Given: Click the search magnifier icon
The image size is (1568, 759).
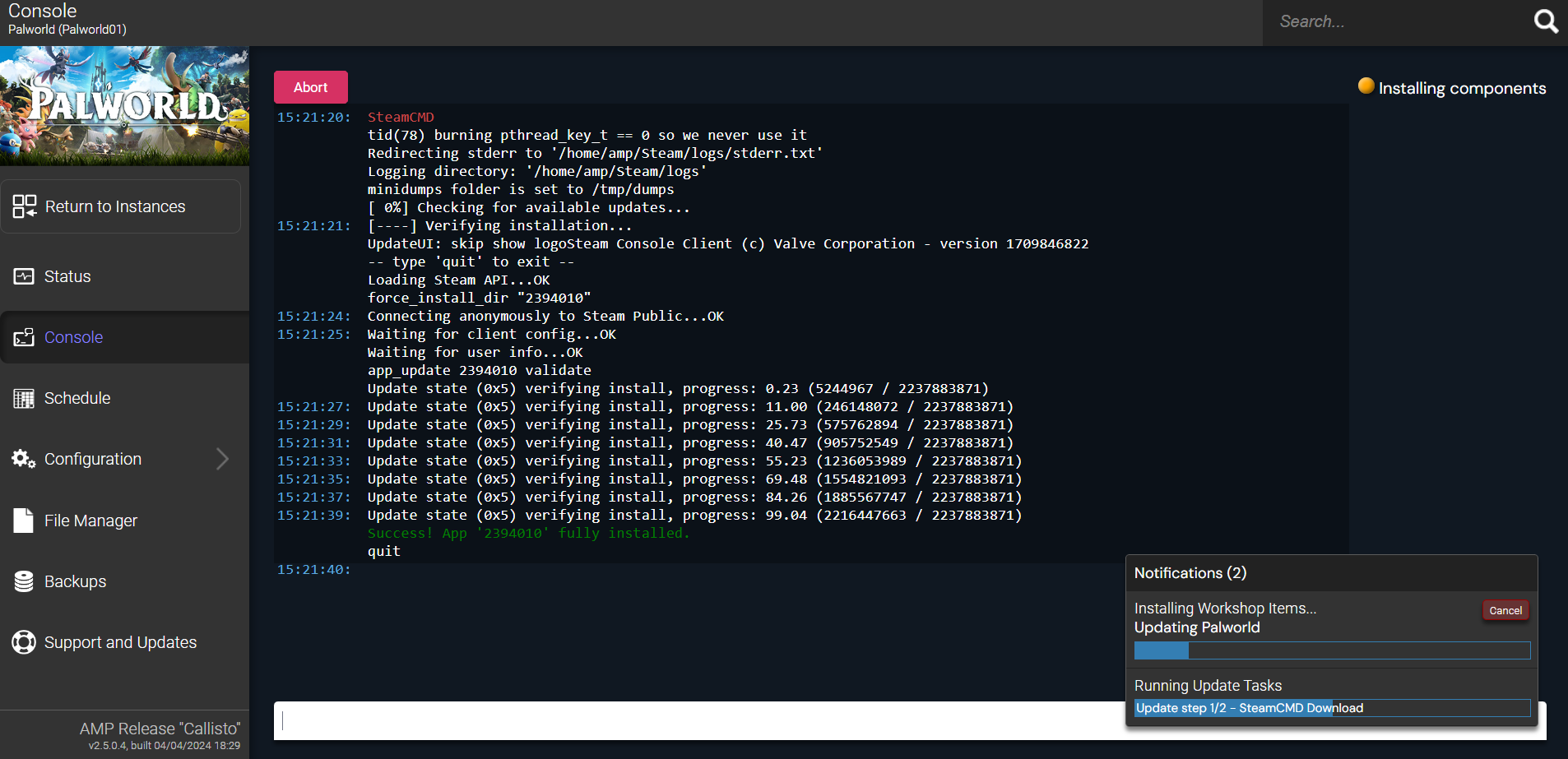Looking at the screenshot, I should tap(1546, 21).
